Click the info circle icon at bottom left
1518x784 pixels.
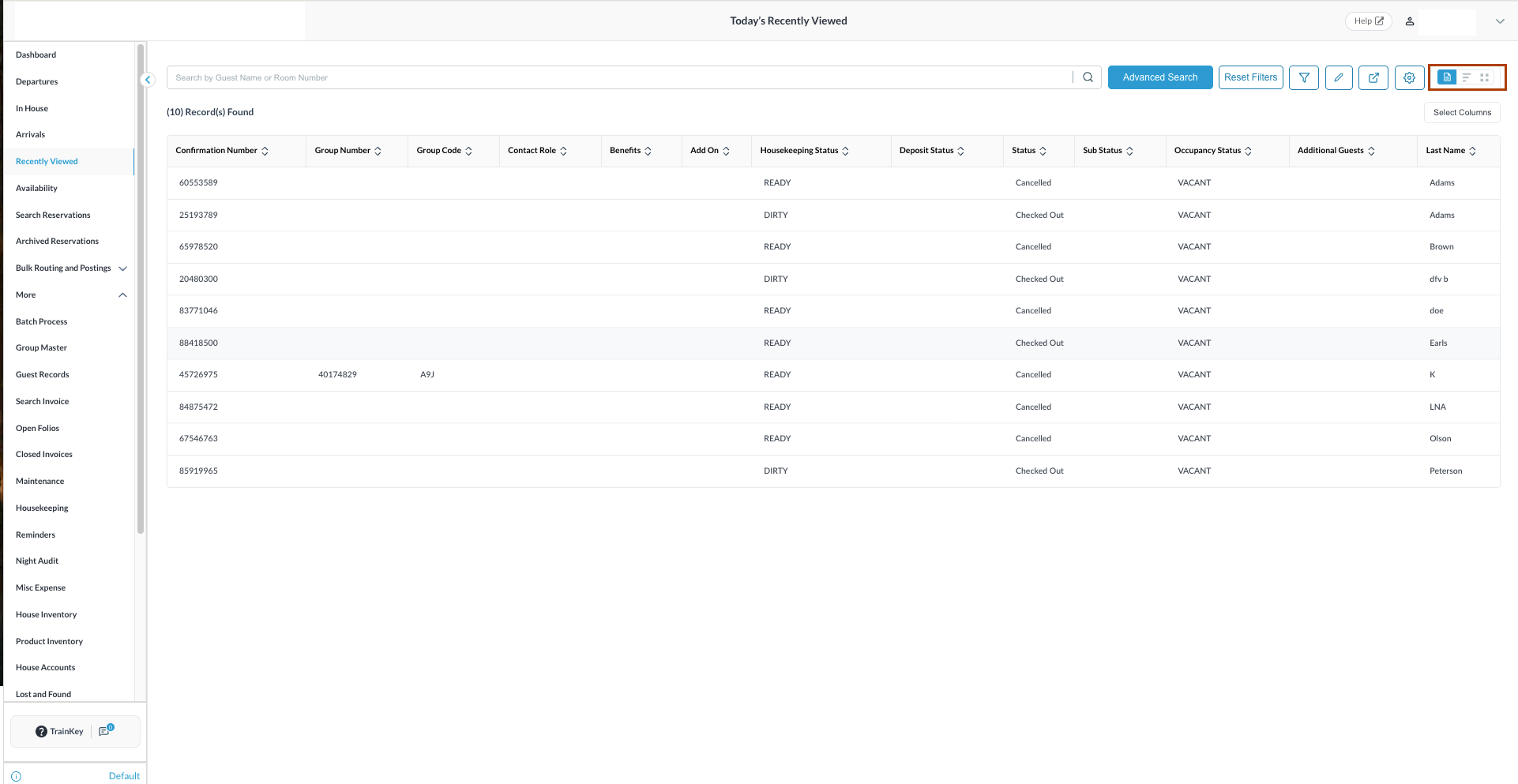17,776
